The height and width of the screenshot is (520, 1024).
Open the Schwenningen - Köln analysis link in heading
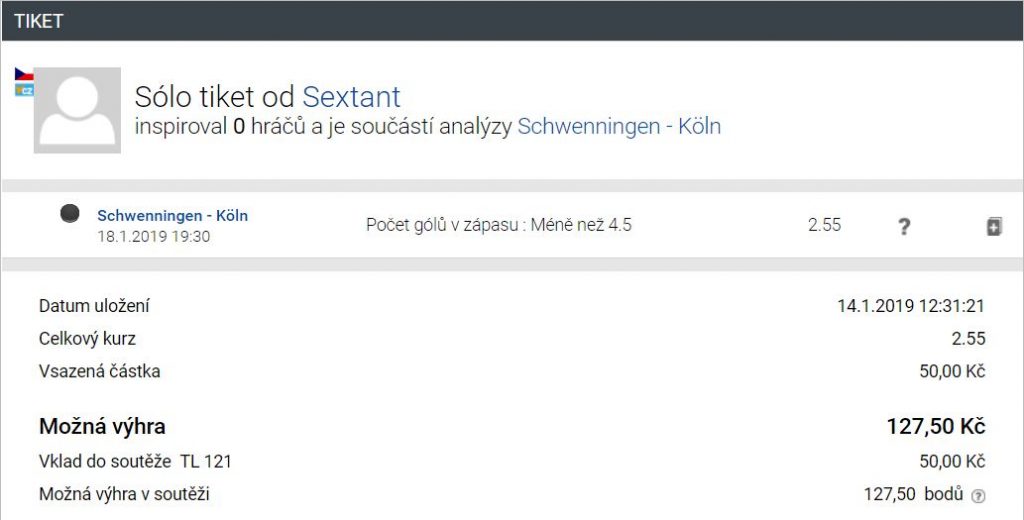[619, 127]
